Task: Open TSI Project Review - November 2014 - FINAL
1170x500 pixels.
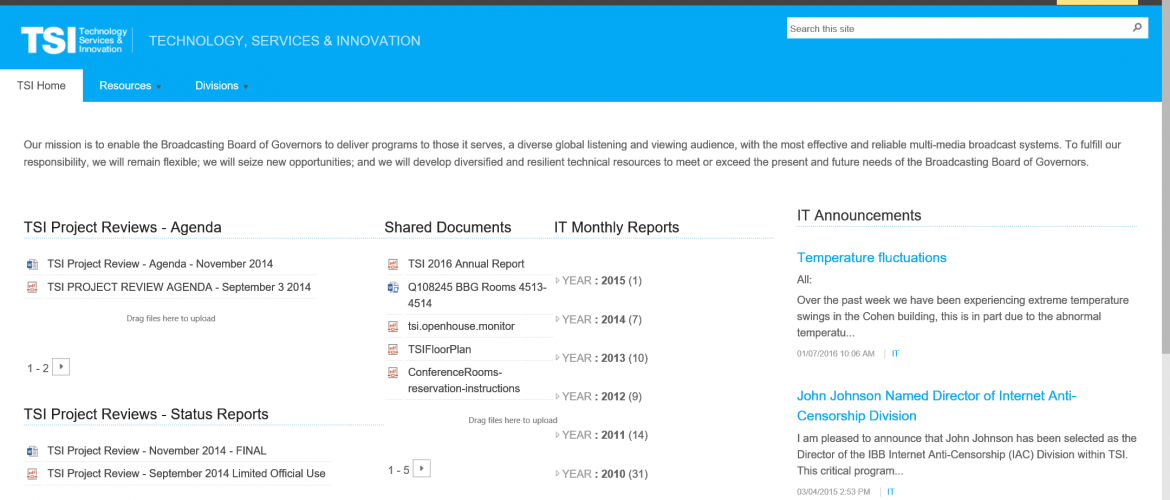Action: point(157,451)
